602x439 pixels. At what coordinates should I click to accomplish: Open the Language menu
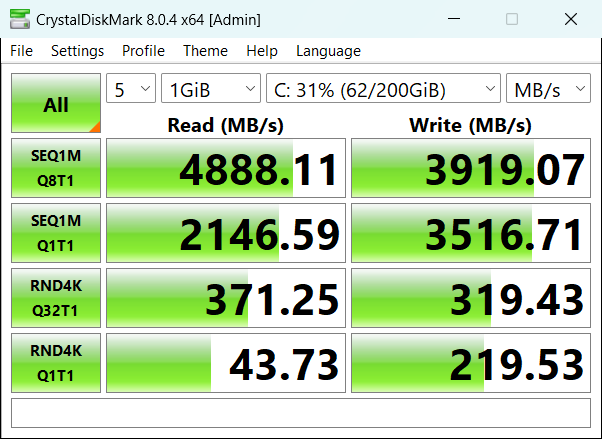click(x=328, y=51)
